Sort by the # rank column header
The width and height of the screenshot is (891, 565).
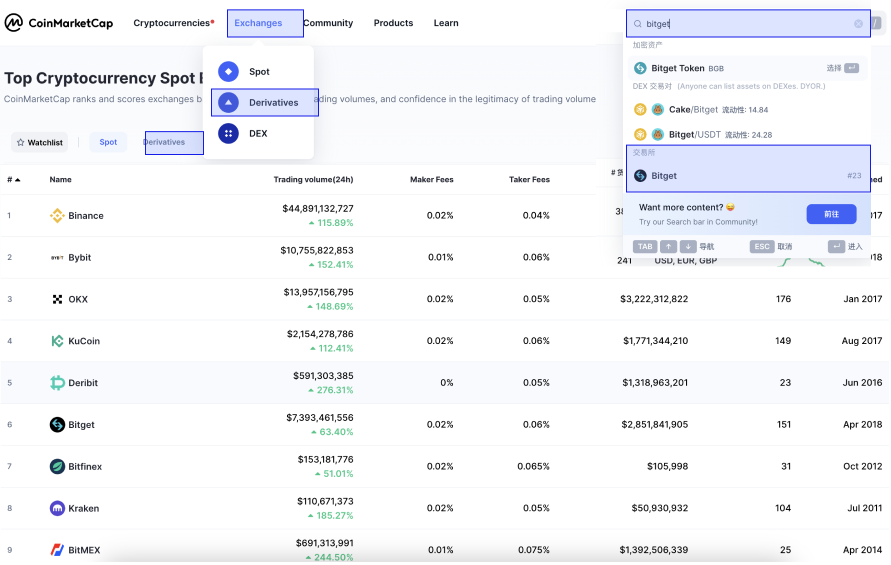(x=14, y=180)
